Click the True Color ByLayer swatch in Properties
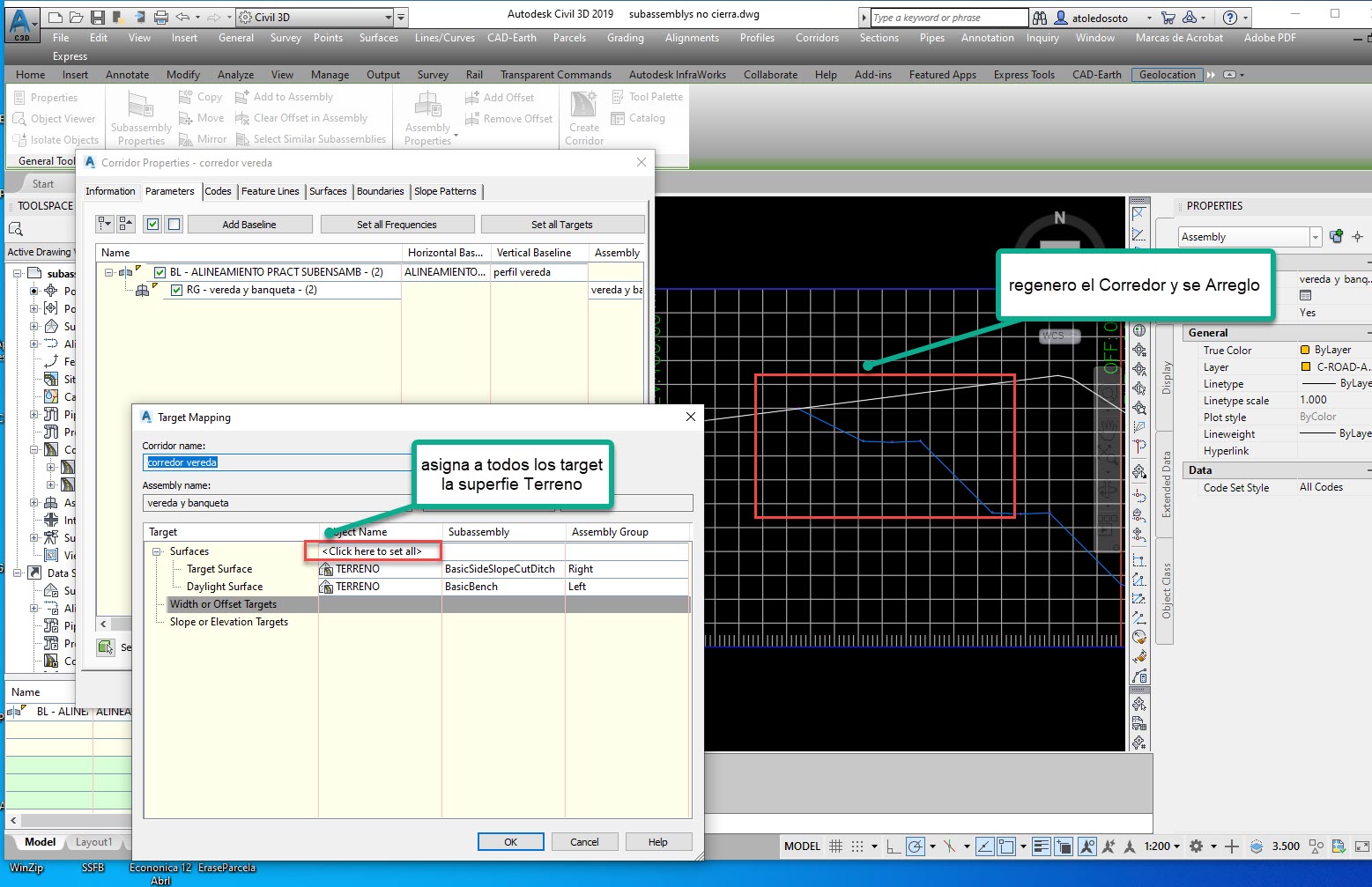The image size is (1372, 887). tap(1306, 350)
